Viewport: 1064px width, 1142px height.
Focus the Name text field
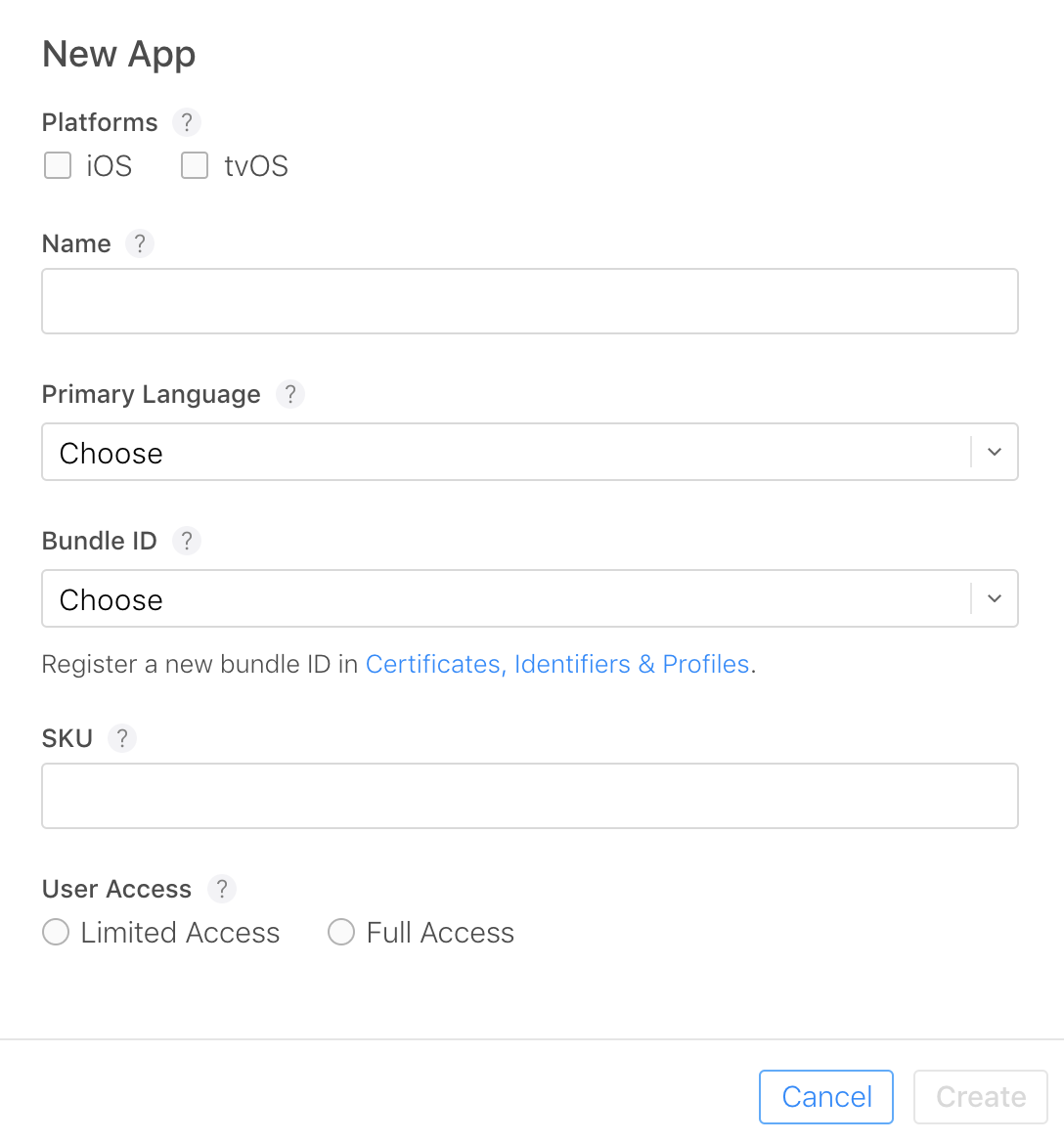coord(529,301)
